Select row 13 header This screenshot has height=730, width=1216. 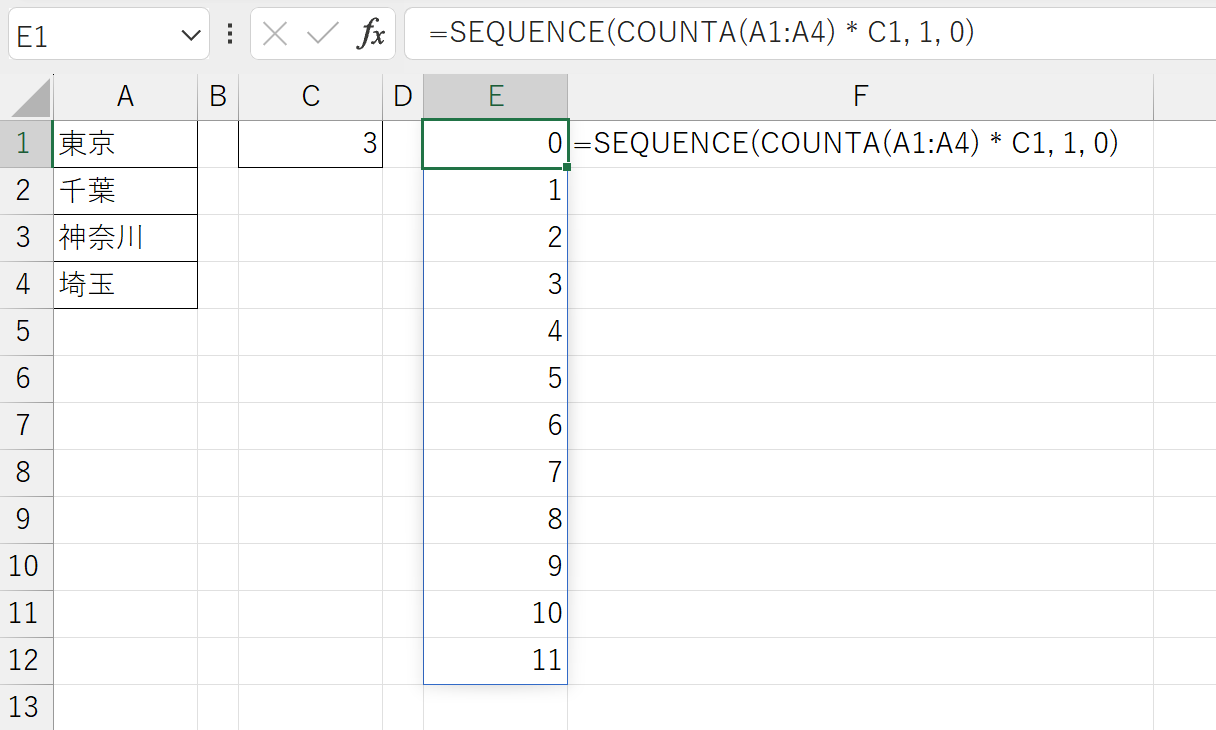point(25,707)
